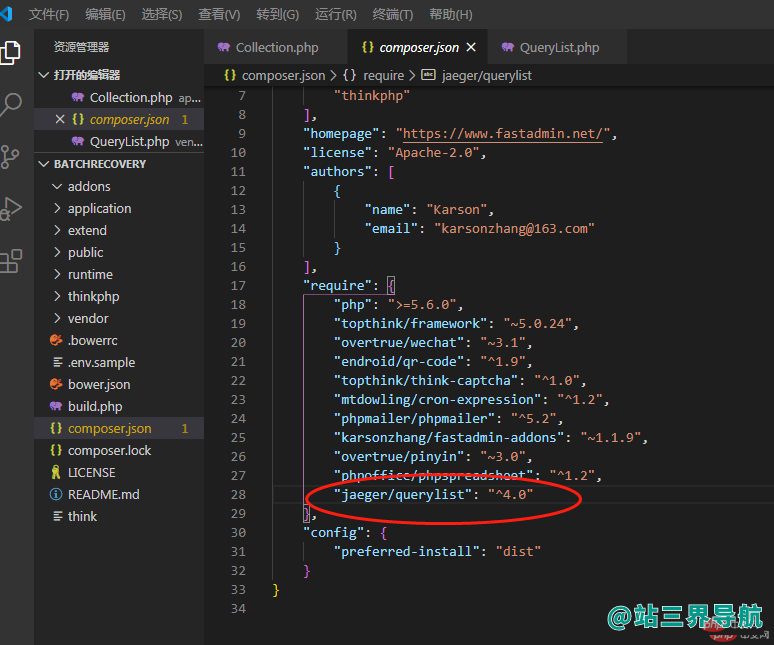Click the "topthink/framework" key

click(410, 323)
